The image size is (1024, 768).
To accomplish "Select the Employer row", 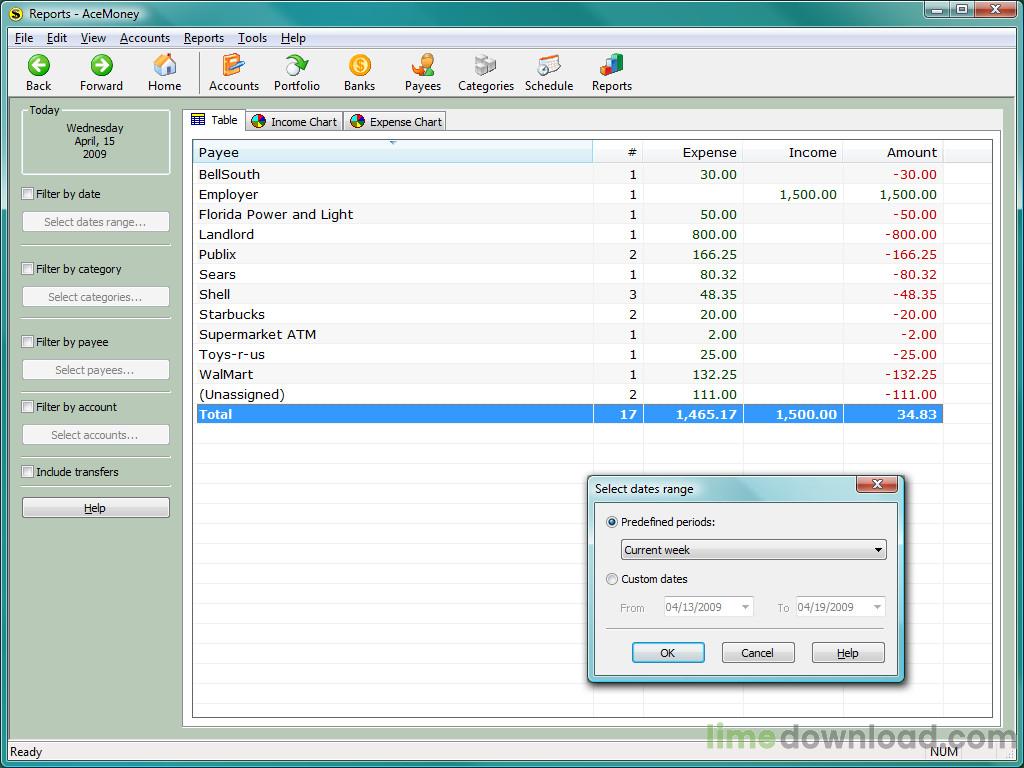I will click(x=569, y=195).
